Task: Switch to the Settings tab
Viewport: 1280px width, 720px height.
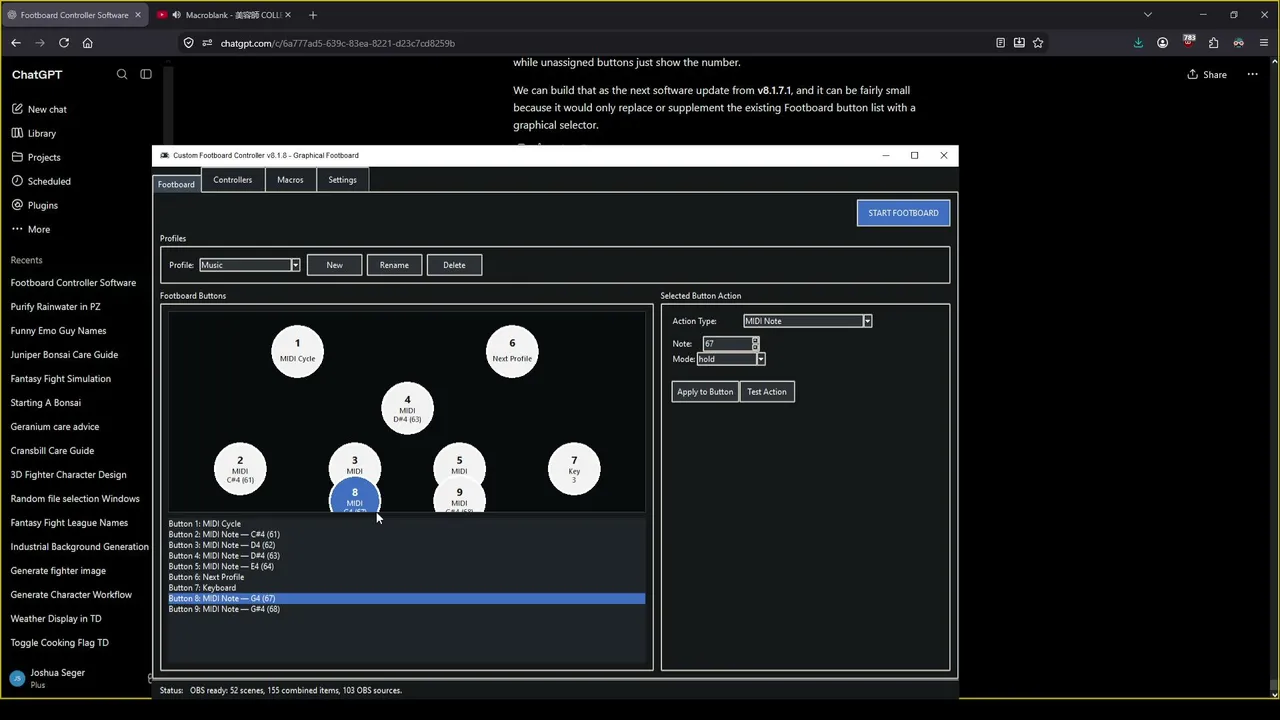Action: click(x=342, y=180)
